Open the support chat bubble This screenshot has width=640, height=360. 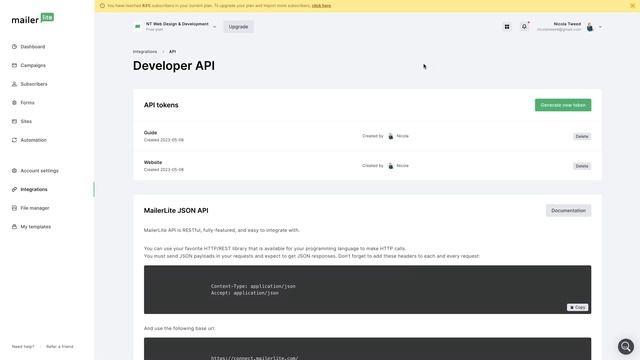pos(626,347)
